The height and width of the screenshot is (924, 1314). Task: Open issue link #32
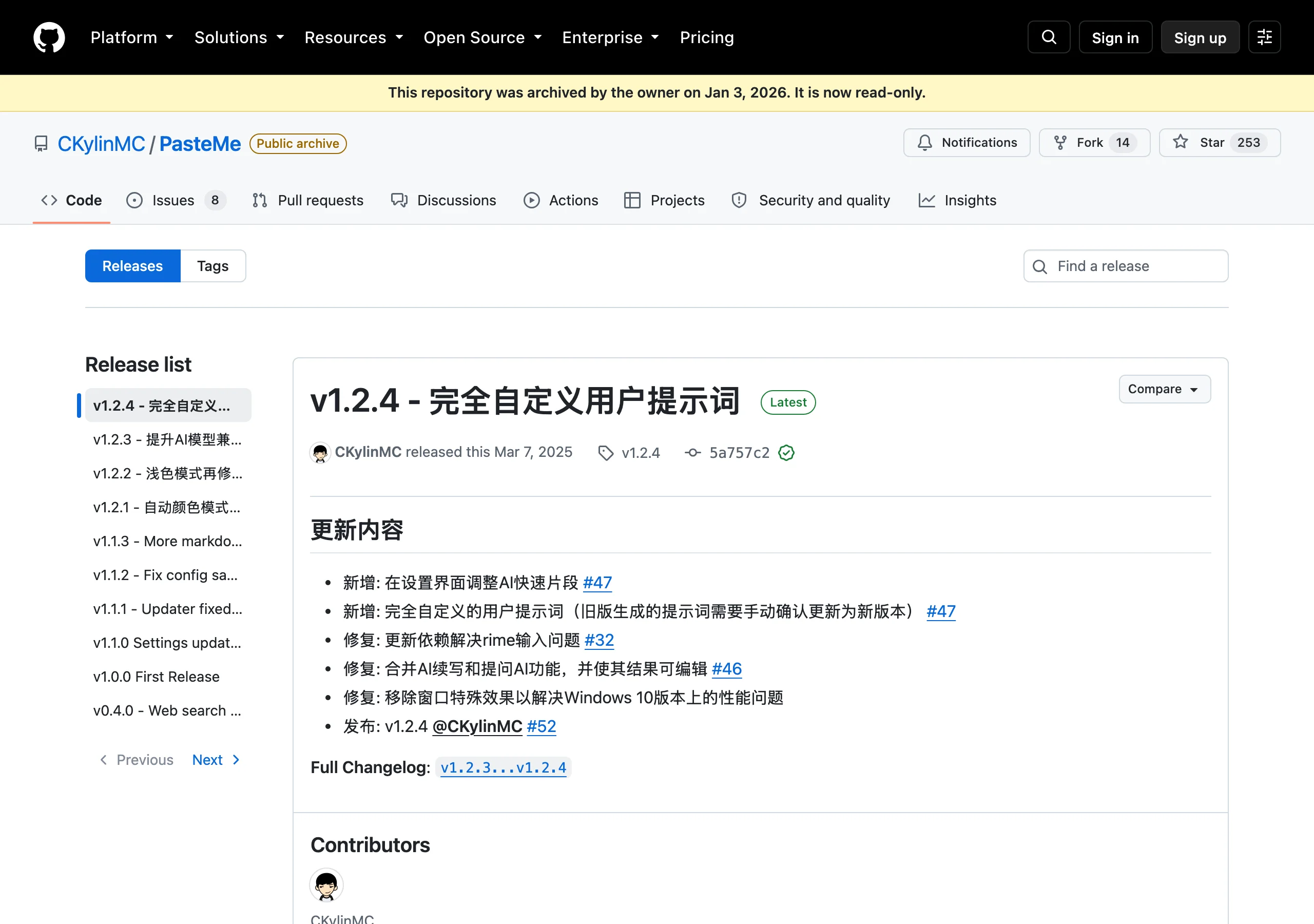[599, 640]
